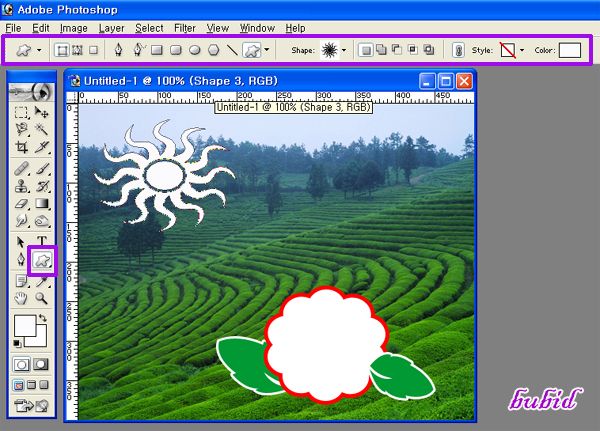Screen dimensions: 600x431
Task: Choose the Line shape in options bar
Action: (x=232, y=50)
